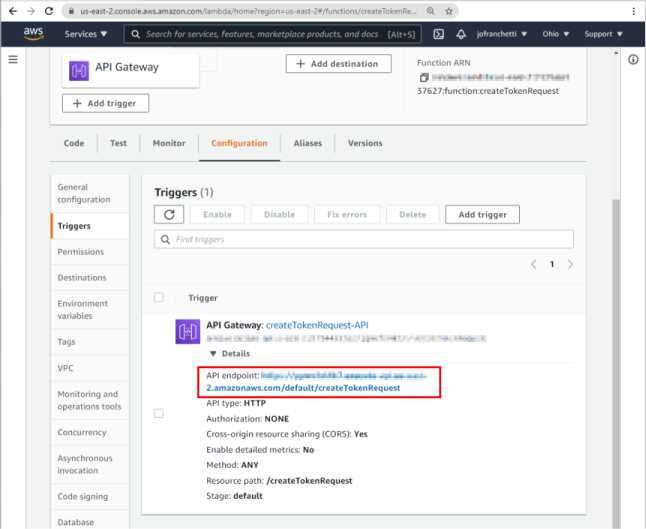
Task: Open Asynchronous invocation settings
Action: (x=90, y=464)
